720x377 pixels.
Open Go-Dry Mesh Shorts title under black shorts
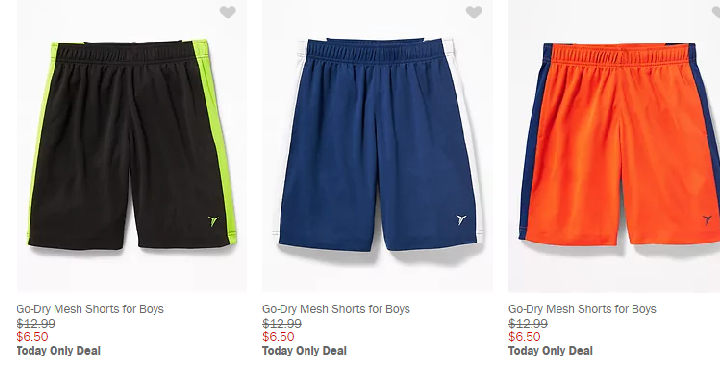pos(90,309)
